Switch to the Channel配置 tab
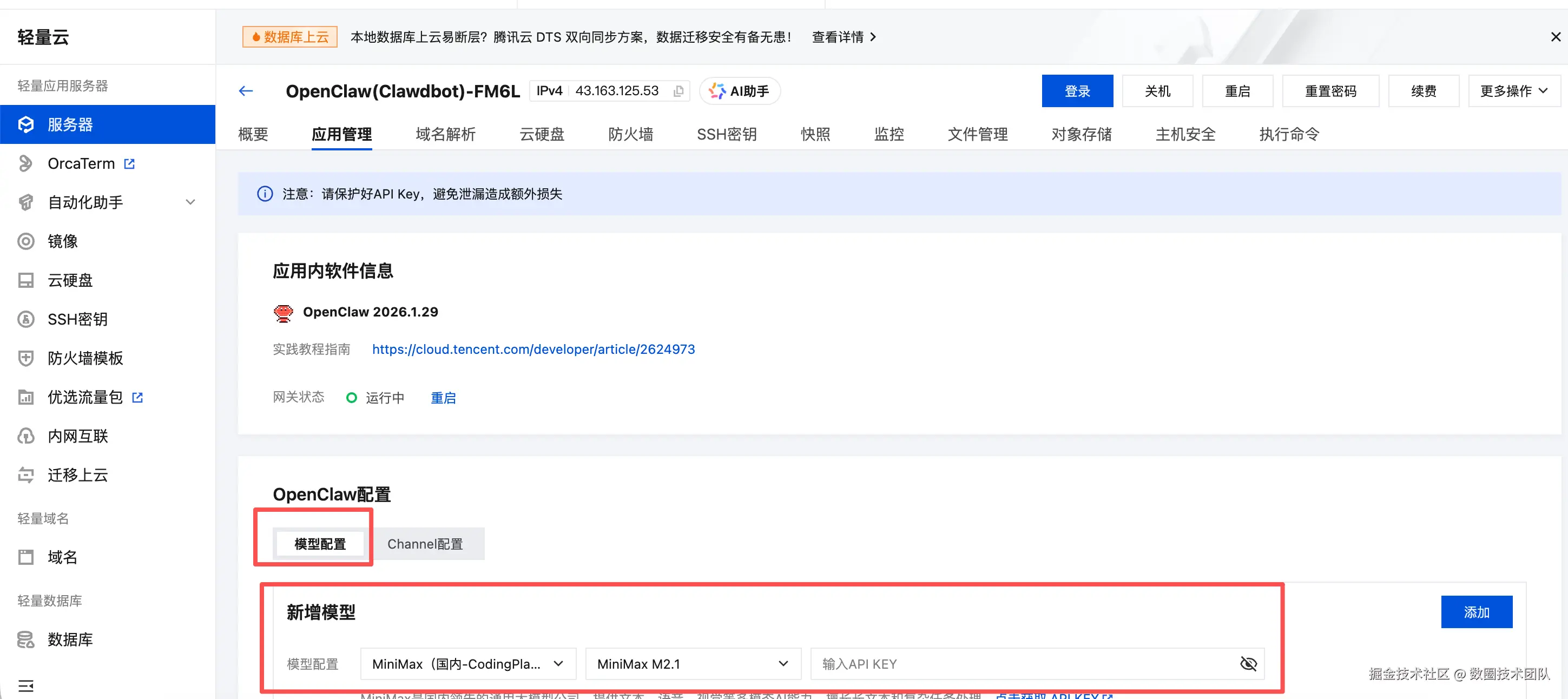1568x699 pixels. click(425, 544)
